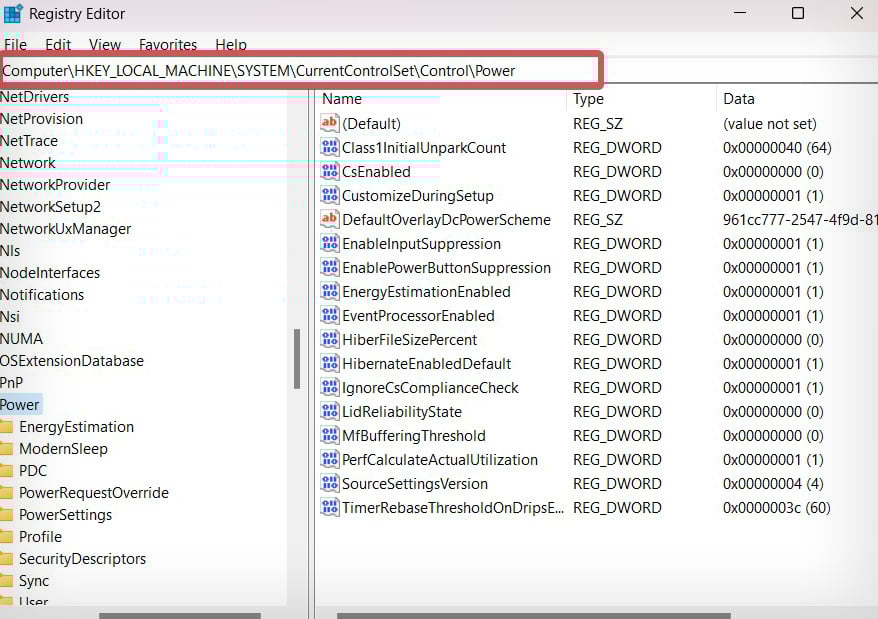Screen dimensions: 878x619
Task: Select the NUMA key in the tree
Action: tap(21, 339)
